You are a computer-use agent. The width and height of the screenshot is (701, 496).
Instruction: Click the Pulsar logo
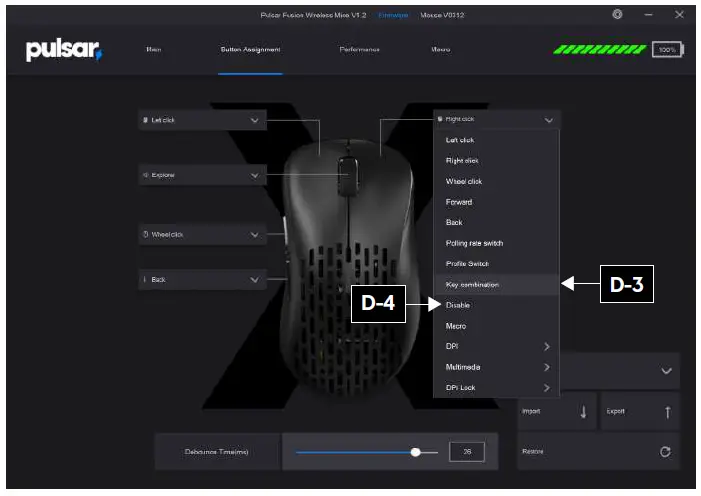point(64,50)
